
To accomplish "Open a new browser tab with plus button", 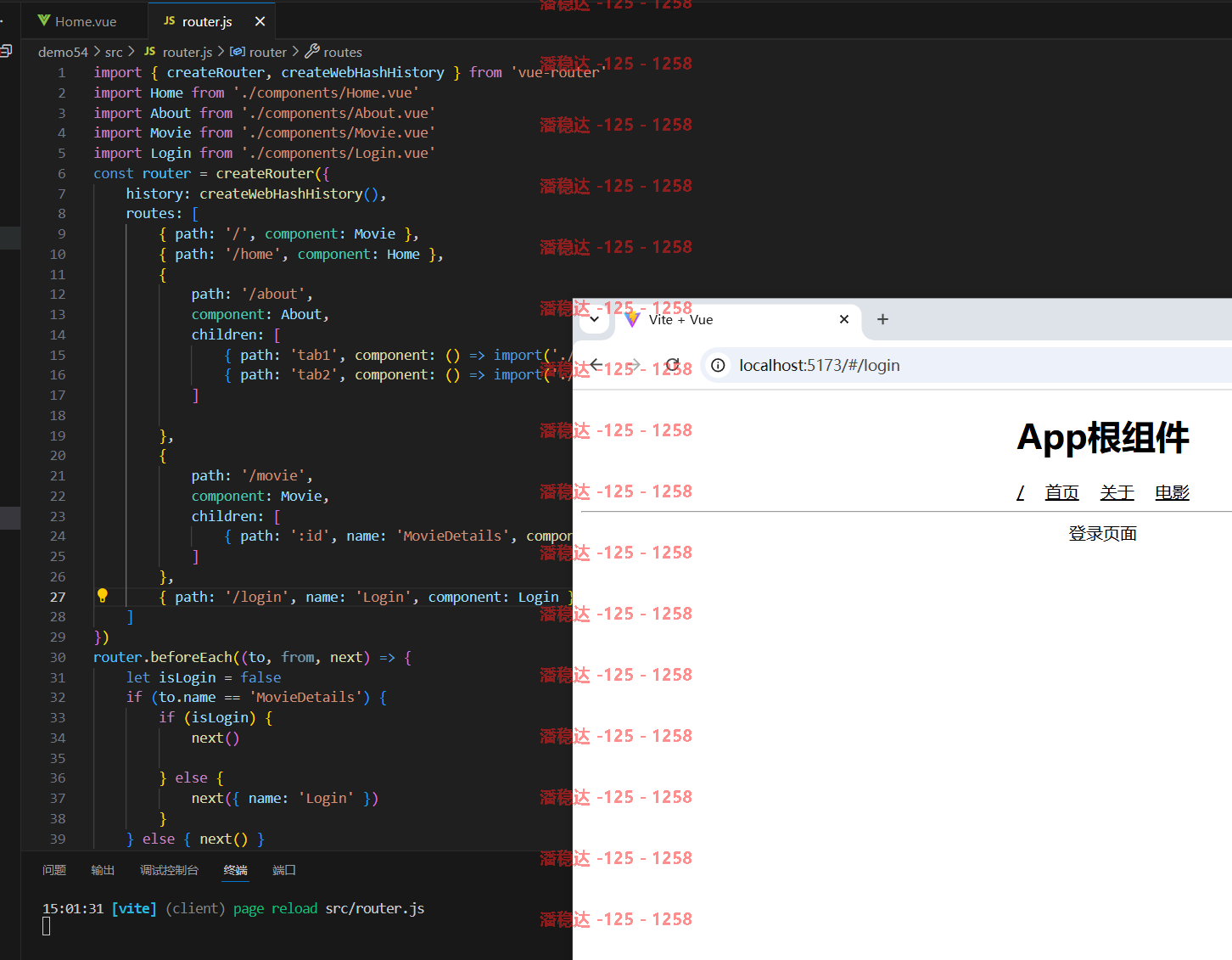I will click(882, 319).
